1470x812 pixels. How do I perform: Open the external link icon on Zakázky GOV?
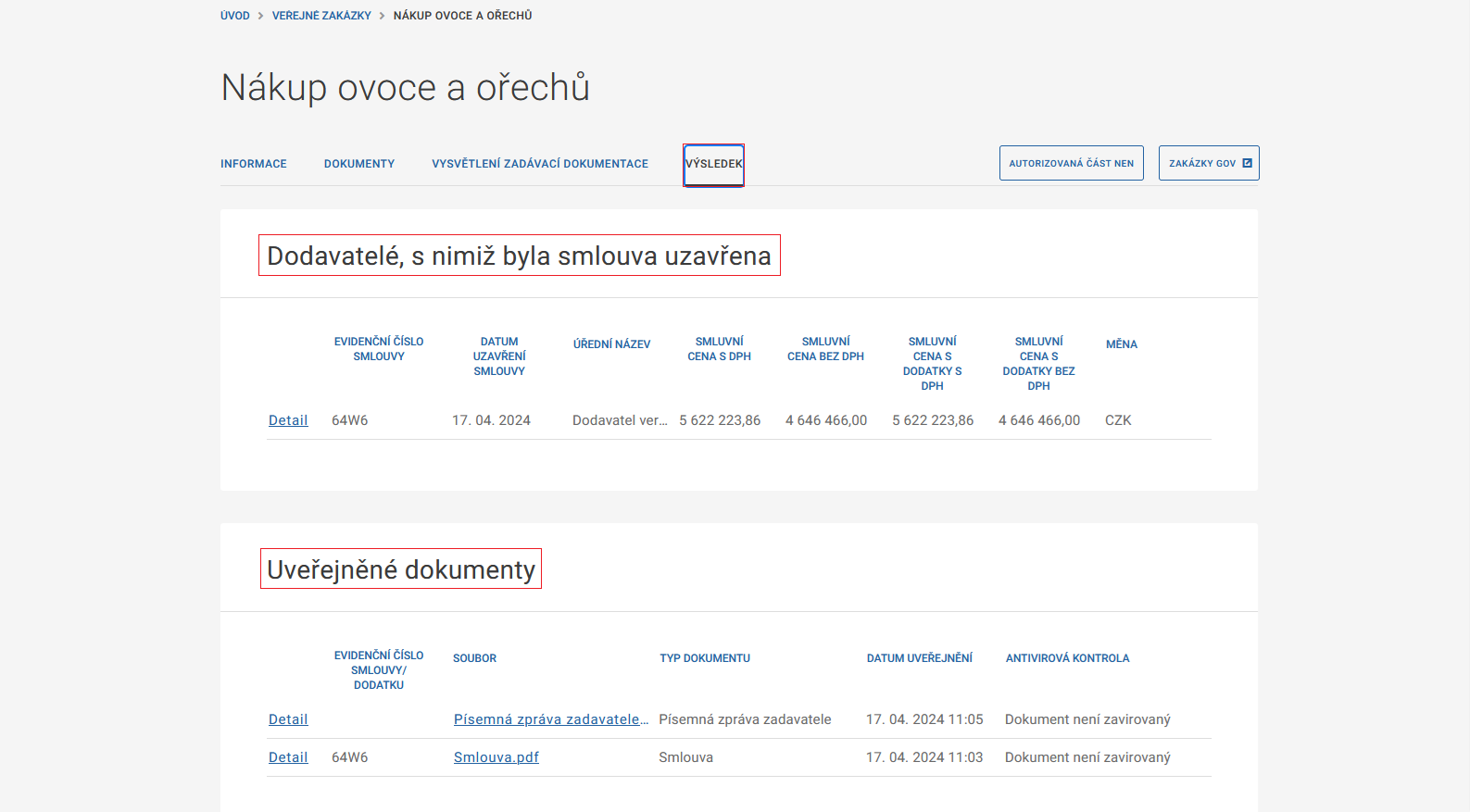click(1247, 163)
